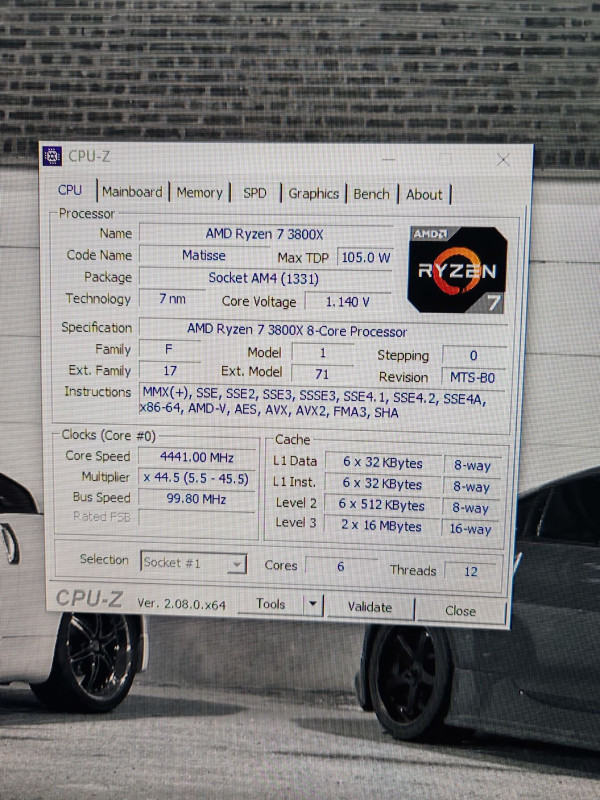Click the L1 Inst. value 6 x 32 KBytes
The width and height of the screenshot is (600, 800).
(383, 484)
